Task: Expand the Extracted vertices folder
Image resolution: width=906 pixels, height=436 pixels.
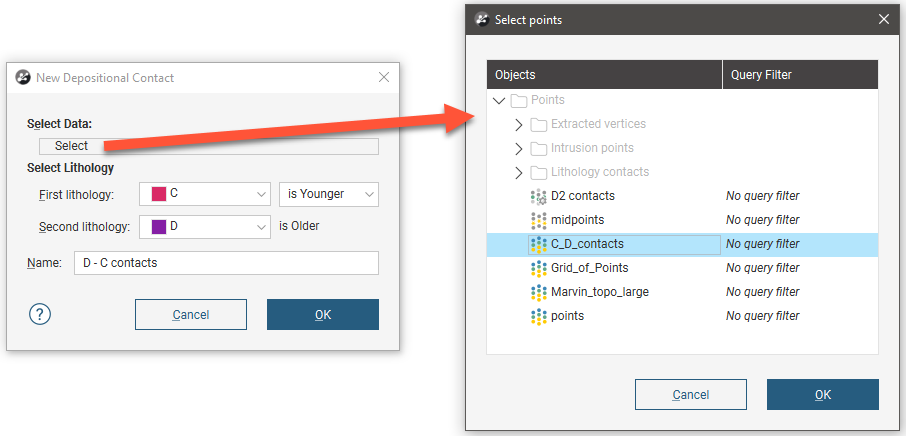Action: [518, 124]
